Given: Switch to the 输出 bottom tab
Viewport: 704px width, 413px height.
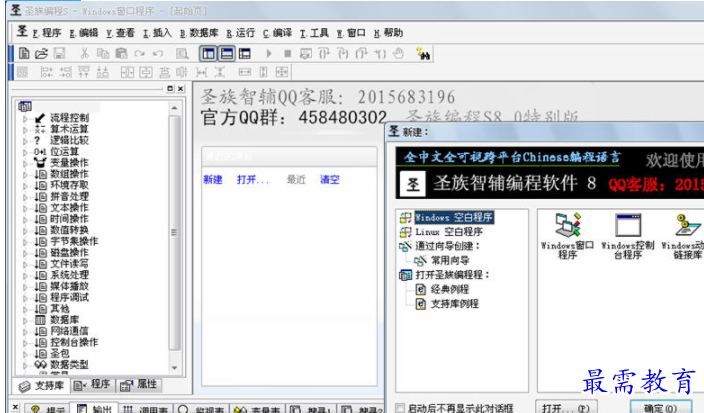Looking at the screenshot, I should pyautogui.click(x=94, y=409).
